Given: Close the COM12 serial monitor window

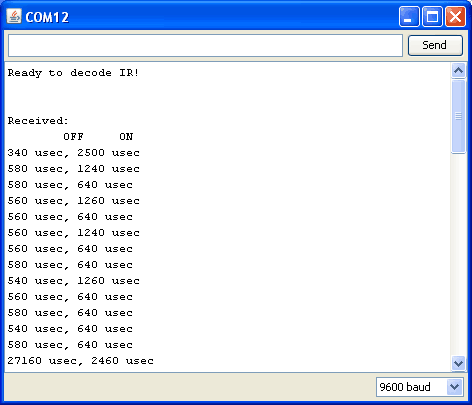Looking at the screenshot, I should tap(455, 16).
